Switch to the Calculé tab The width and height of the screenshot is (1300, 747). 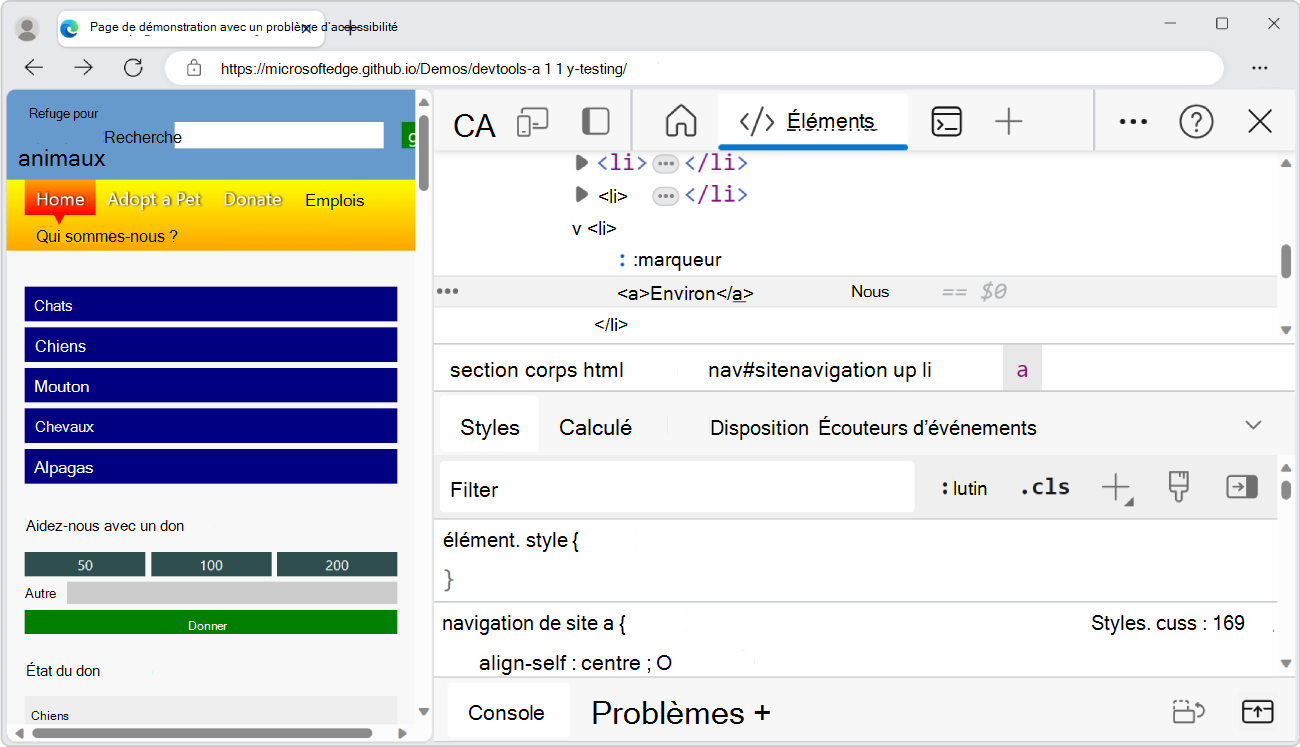point(595,427)
